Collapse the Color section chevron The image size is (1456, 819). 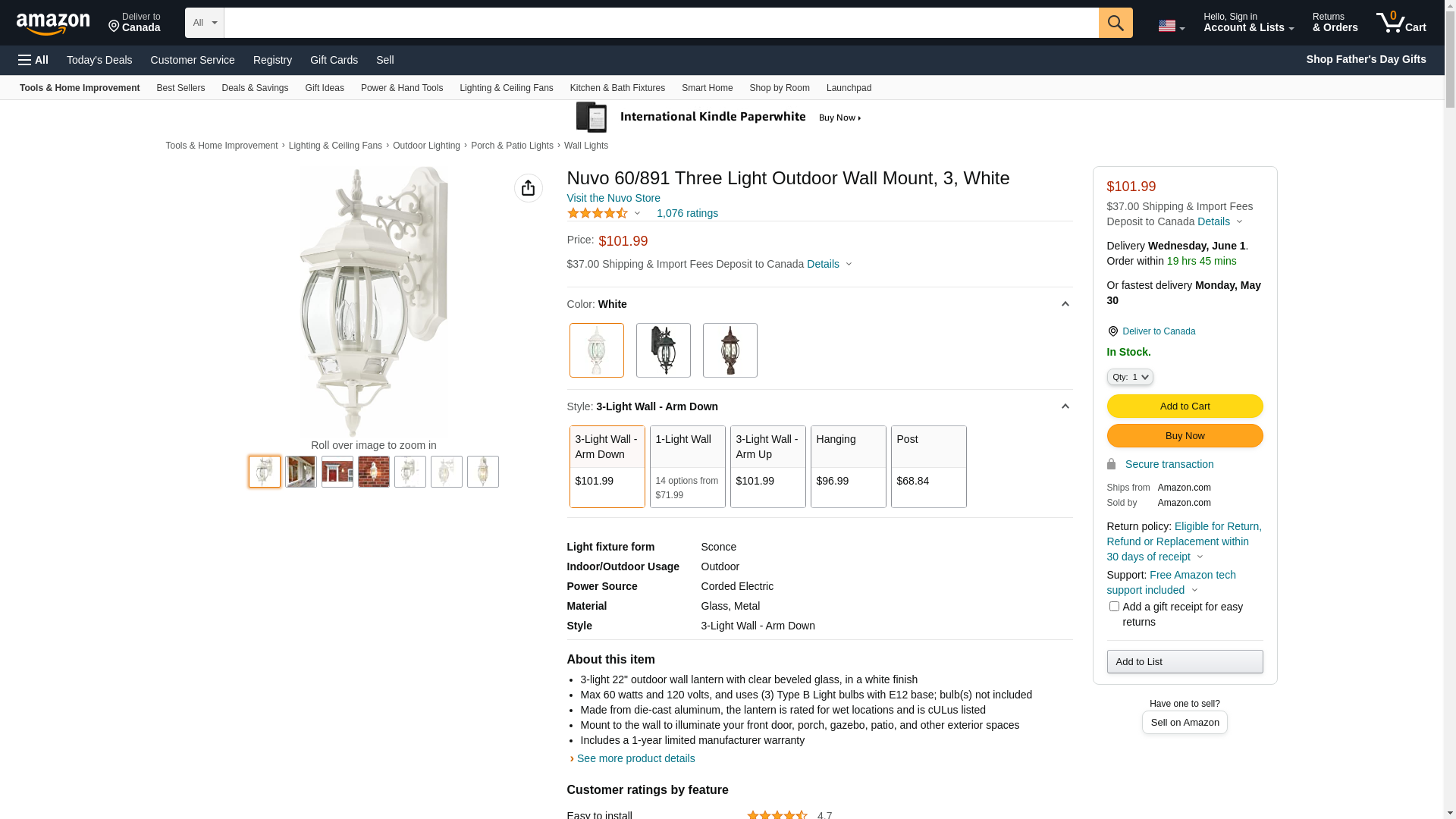tap(1065, 304)
